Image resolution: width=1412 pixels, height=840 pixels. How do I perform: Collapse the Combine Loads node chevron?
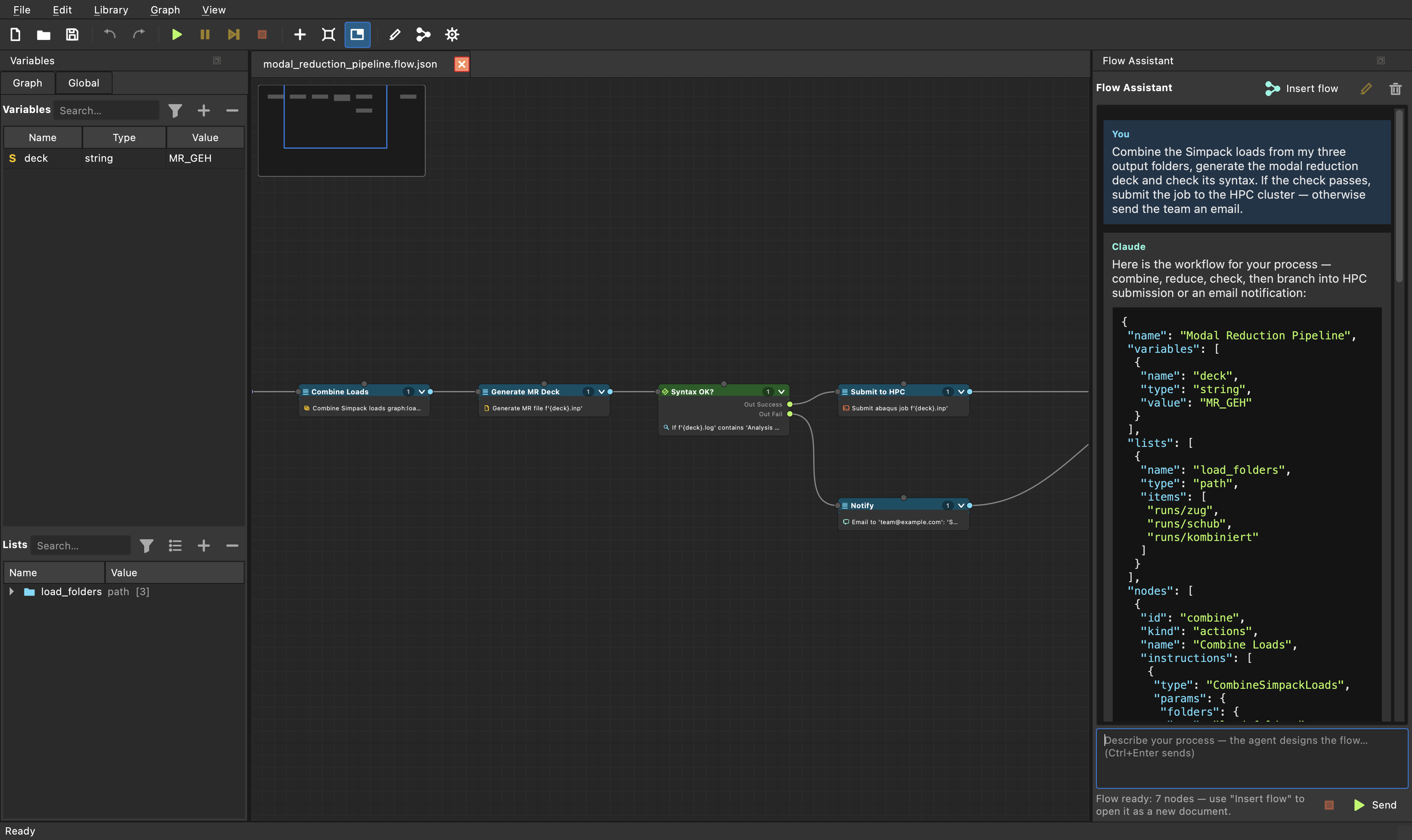421,392
